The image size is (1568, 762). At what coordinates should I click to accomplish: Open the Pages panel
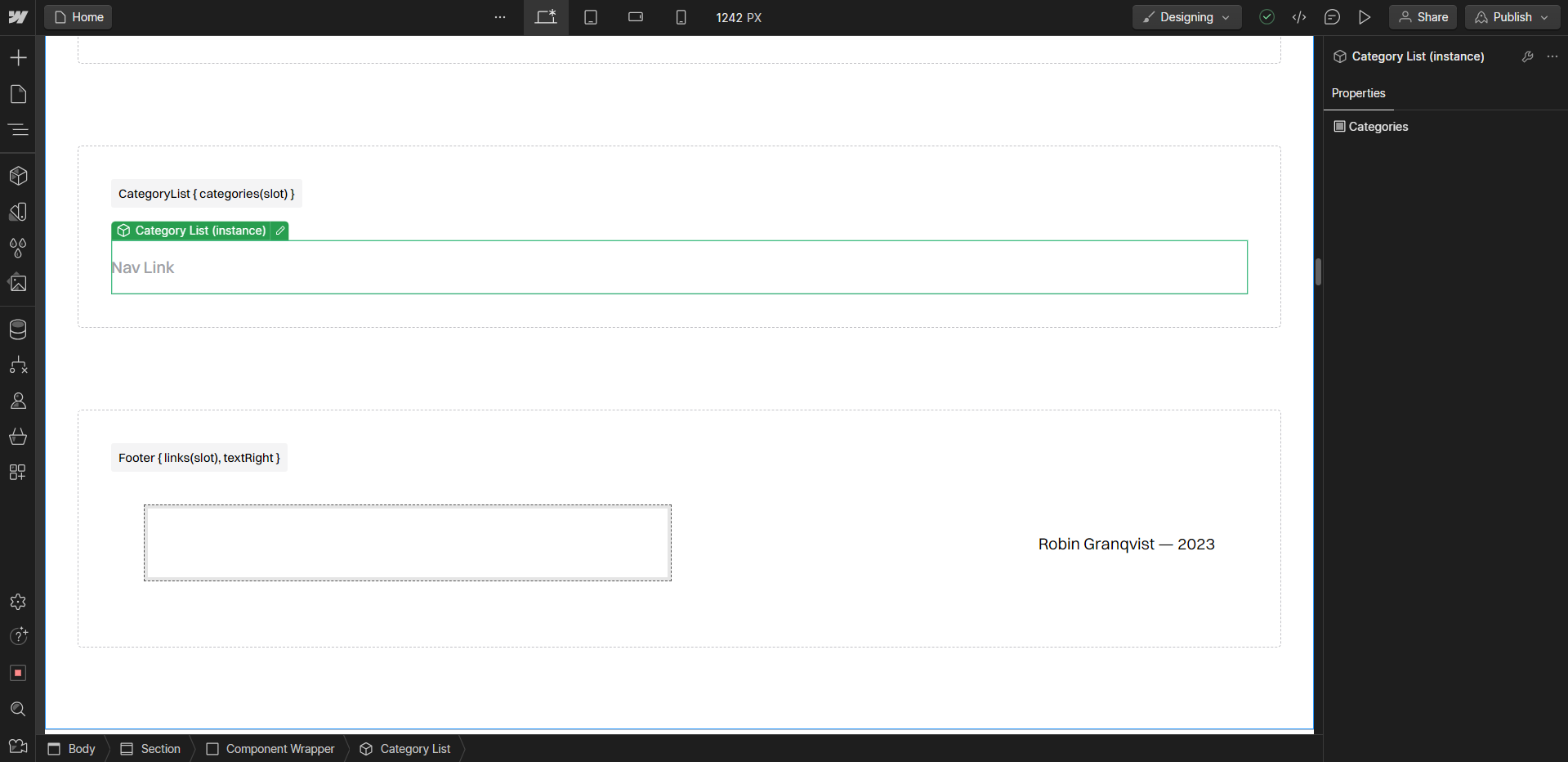(18, 94)
